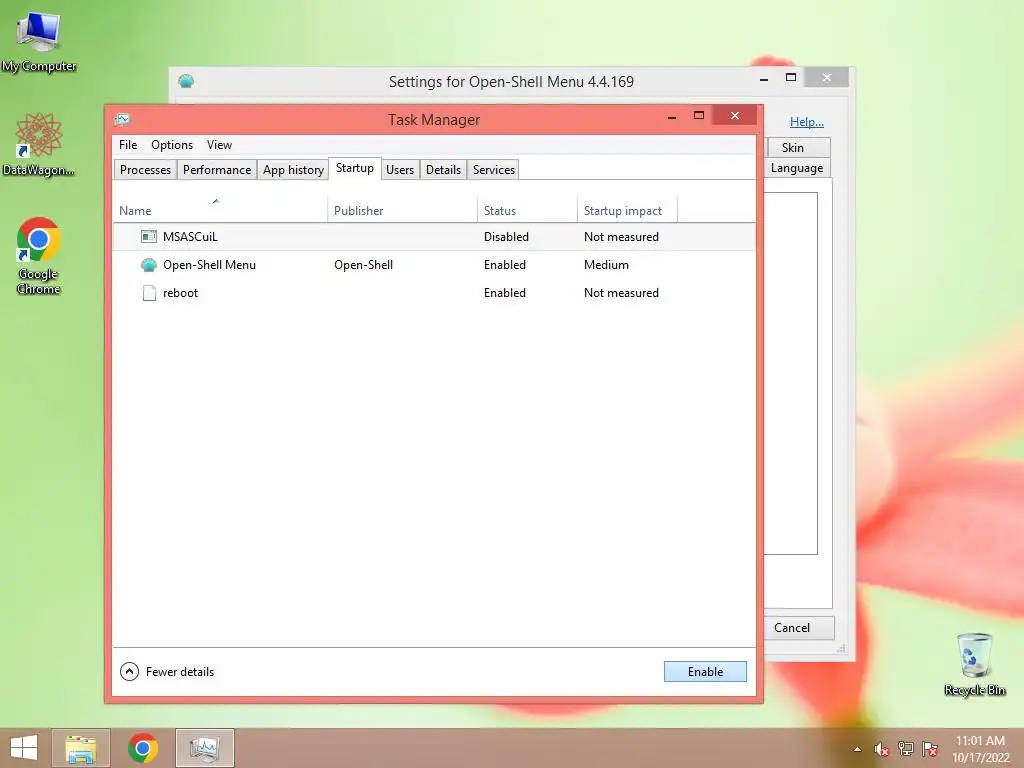Open the Language tab in Open-Shell settings
This screenshot has width=1024, height=768.
coord(797,168)
